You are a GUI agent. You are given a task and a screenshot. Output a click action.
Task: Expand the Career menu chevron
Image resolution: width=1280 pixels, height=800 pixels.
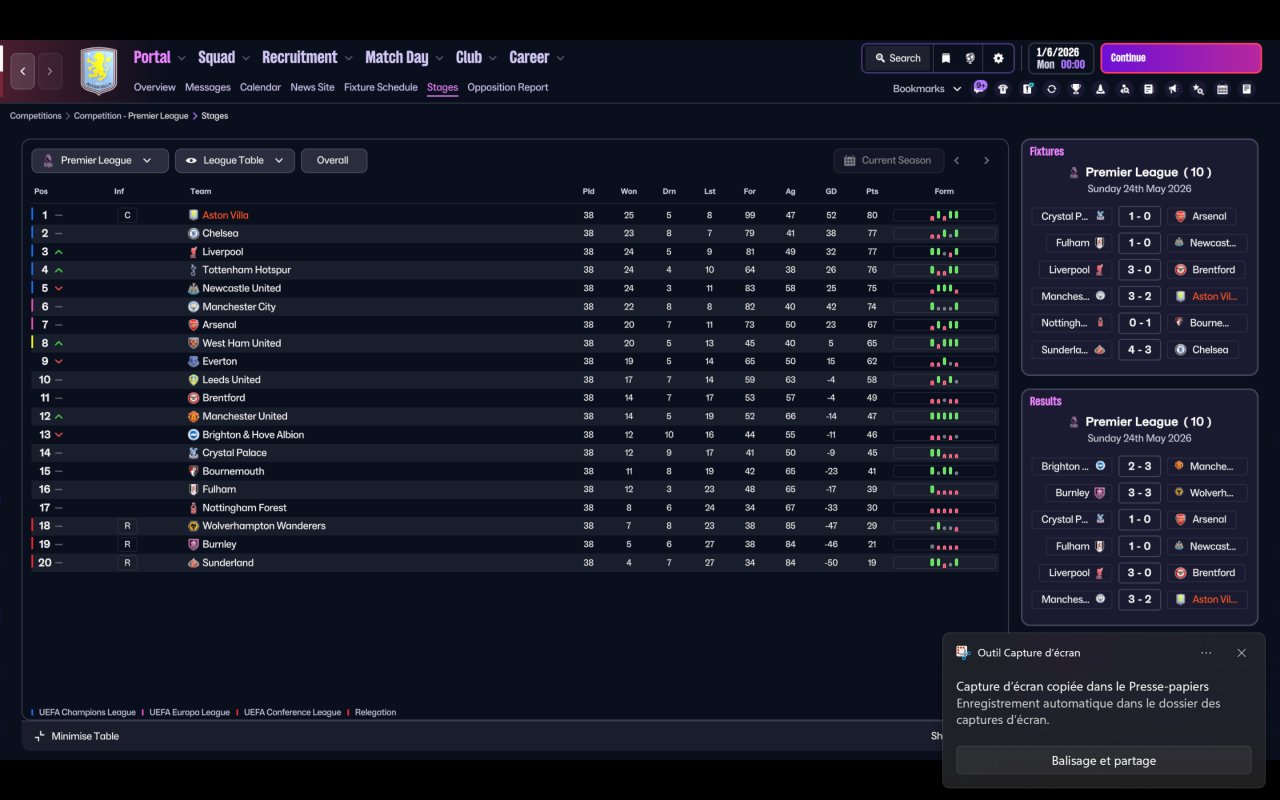560,58
